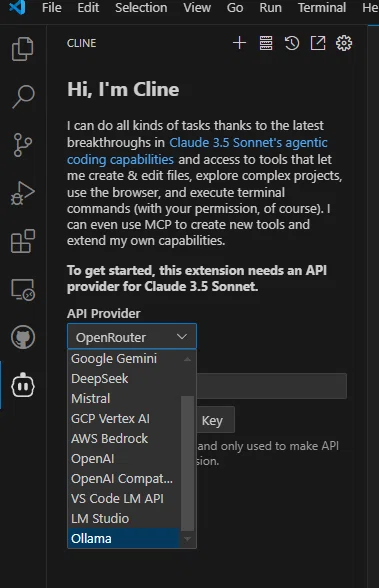Open the Run and Debug view
The width and height of the screenshot is (379, 588).
tap(23, 193)
